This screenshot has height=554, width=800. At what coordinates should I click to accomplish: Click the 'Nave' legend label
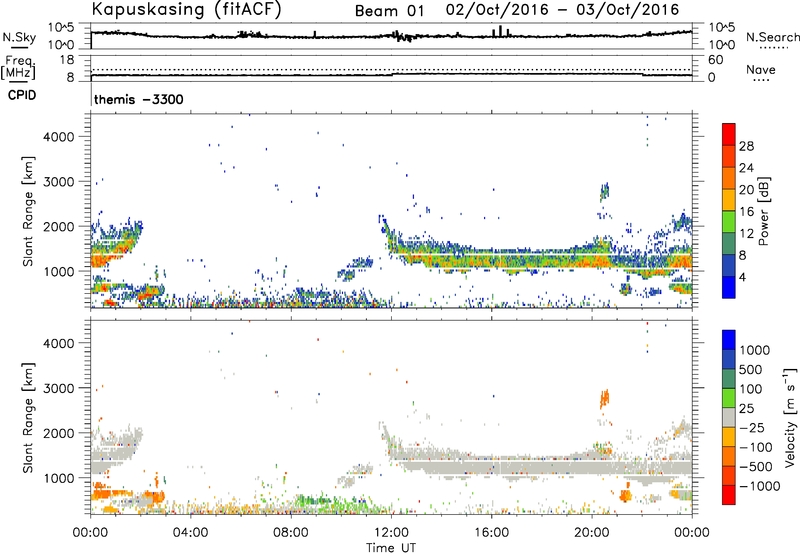pyautogui.click(x=761, y=69)
